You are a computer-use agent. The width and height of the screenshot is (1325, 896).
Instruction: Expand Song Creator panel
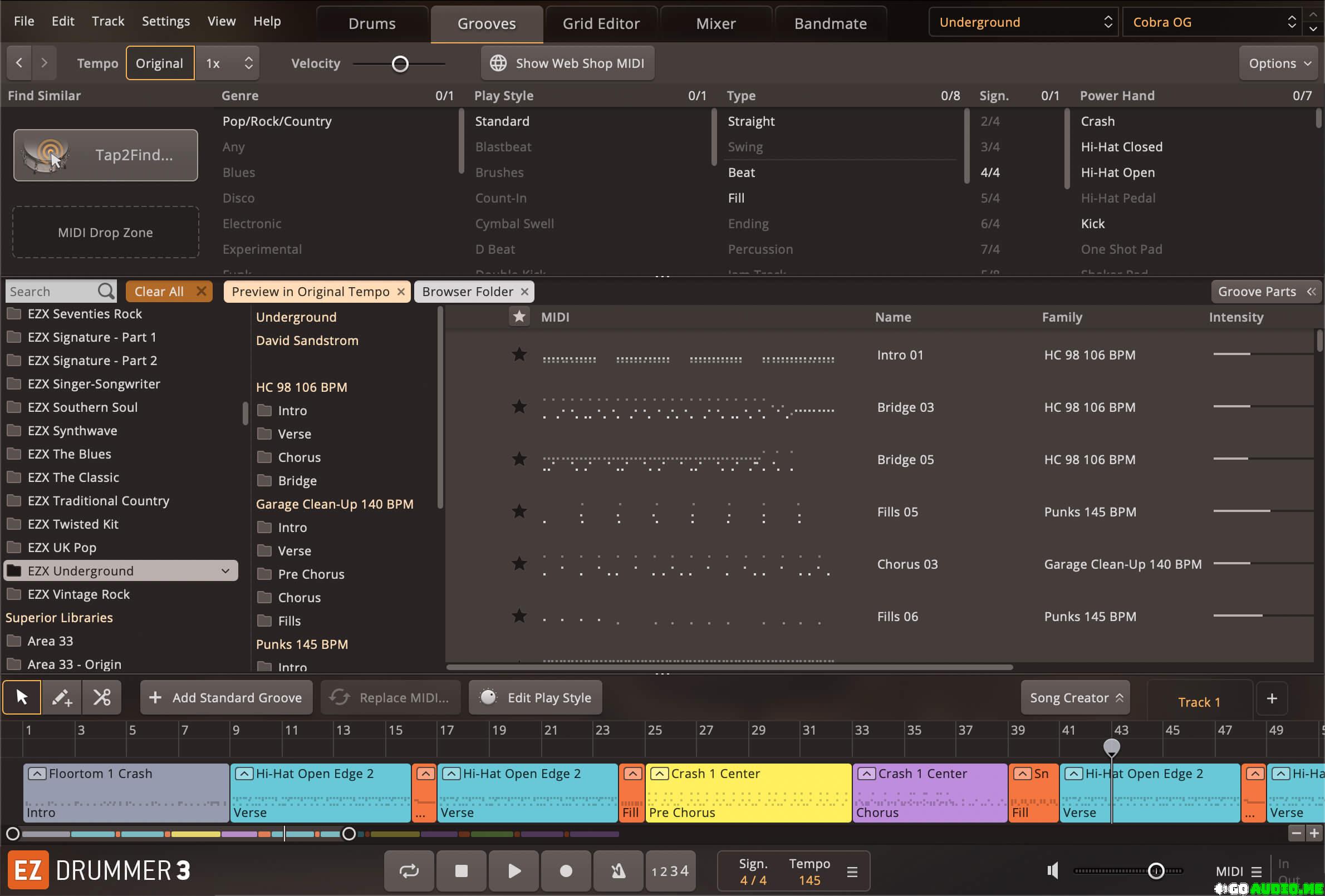click(x=1075, y=698)
